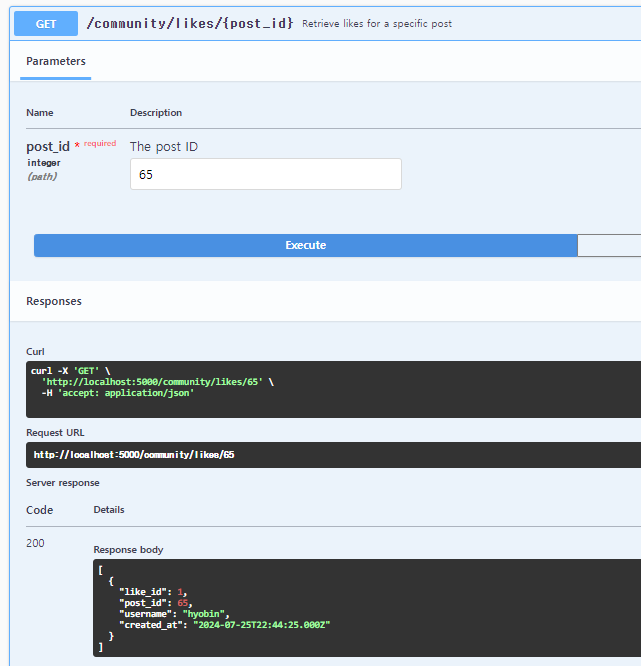Select the Parameters tab
This screenshot has height=666, width=641.
click(56, 61)
